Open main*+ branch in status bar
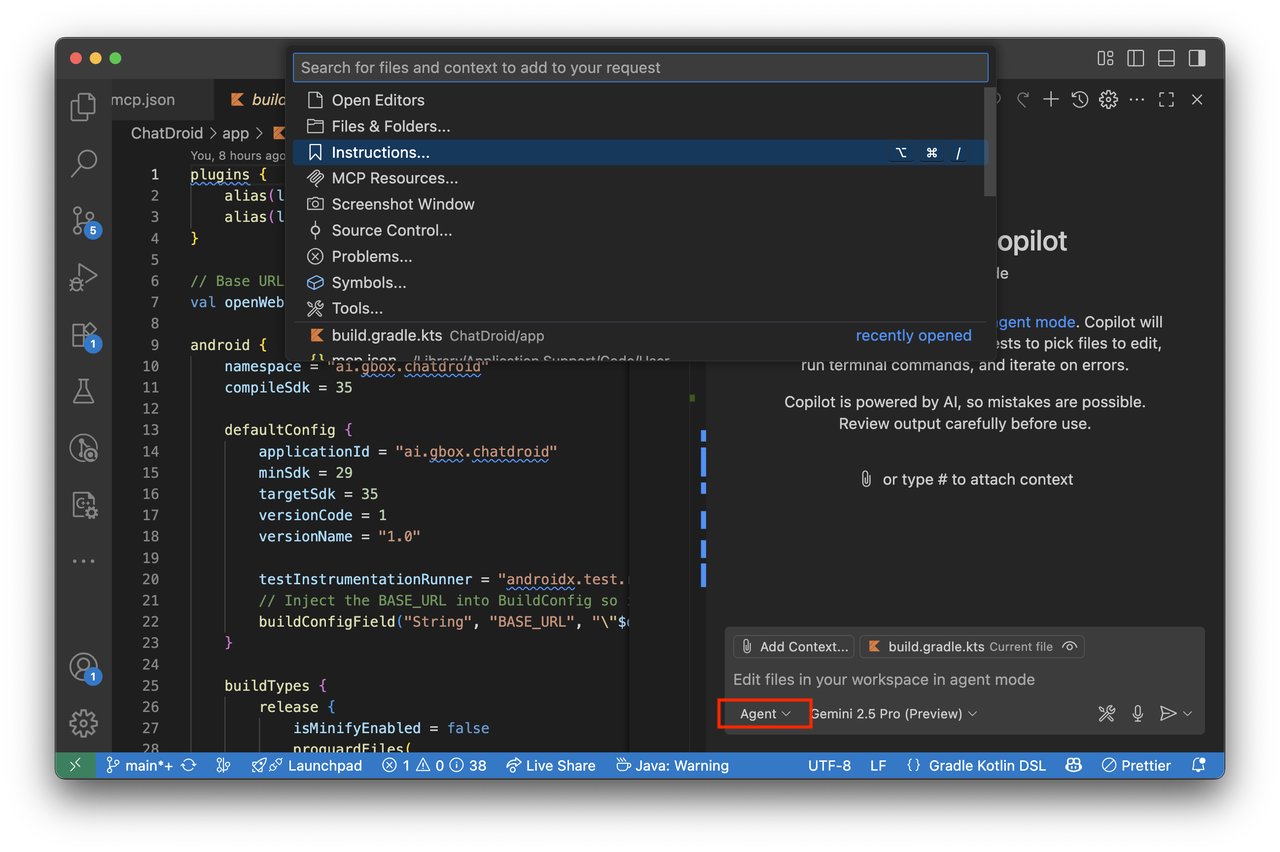 tap(139, 765)
